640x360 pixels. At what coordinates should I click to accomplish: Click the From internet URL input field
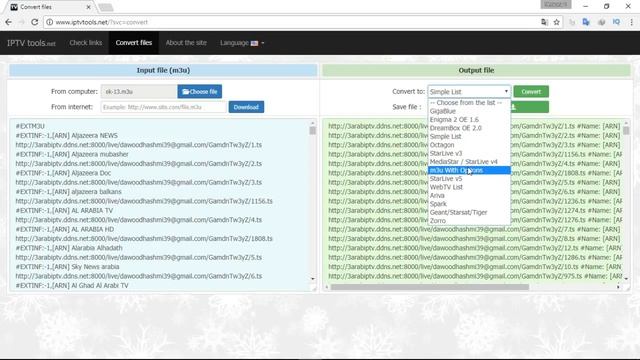[163, 107]
